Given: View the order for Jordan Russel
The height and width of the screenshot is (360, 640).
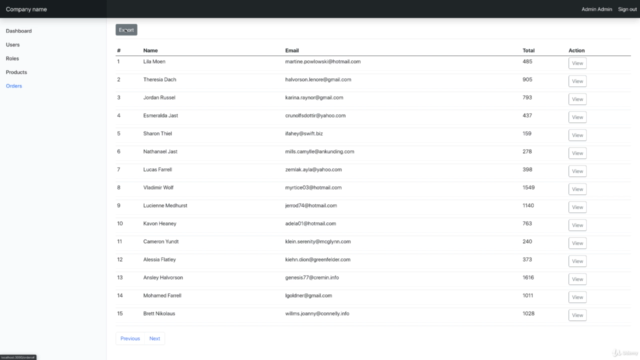Looking at the screenshot, I should [x=577, y=99].
